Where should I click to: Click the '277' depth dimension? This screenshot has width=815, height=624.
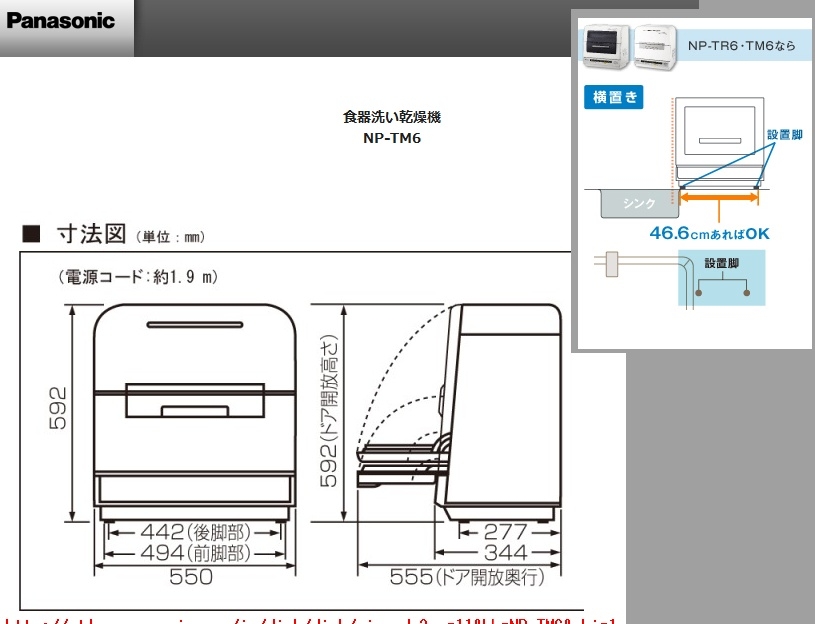click(505, 532)
